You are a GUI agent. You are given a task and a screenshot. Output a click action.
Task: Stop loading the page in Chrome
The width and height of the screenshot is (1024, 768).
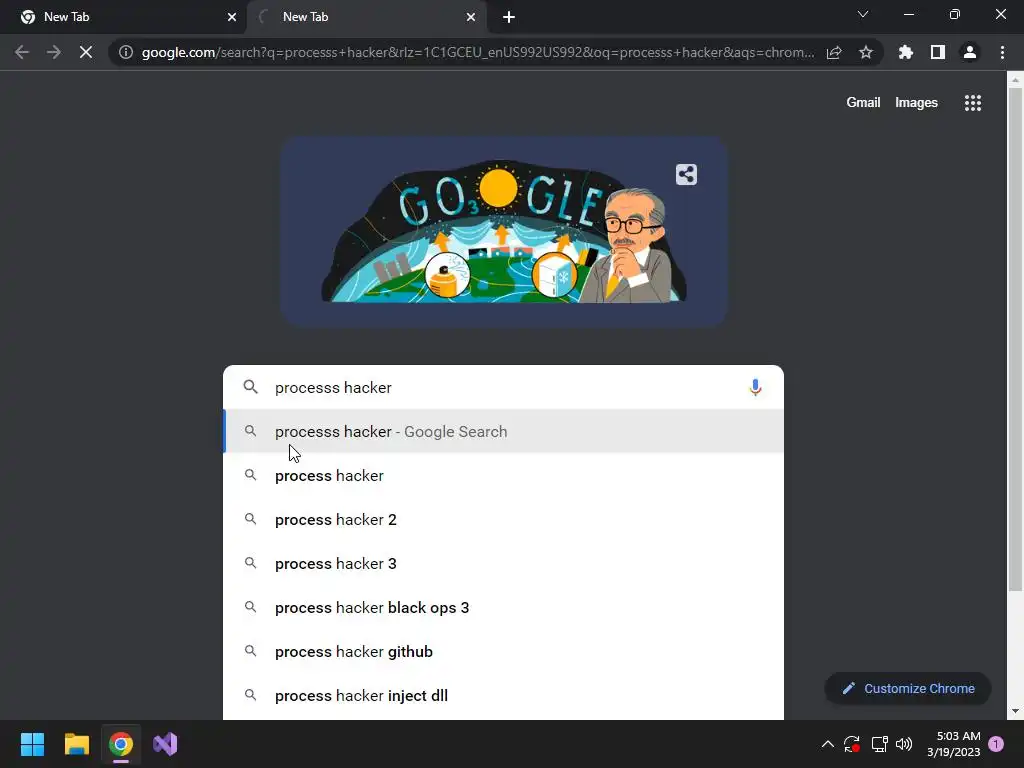86,52
